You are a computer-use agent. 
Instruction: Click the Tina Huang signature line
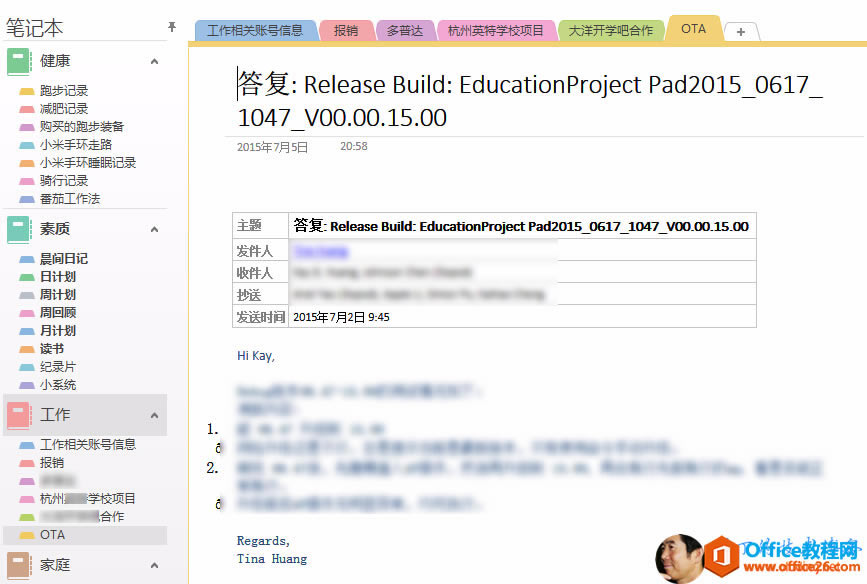click(271, 559)
